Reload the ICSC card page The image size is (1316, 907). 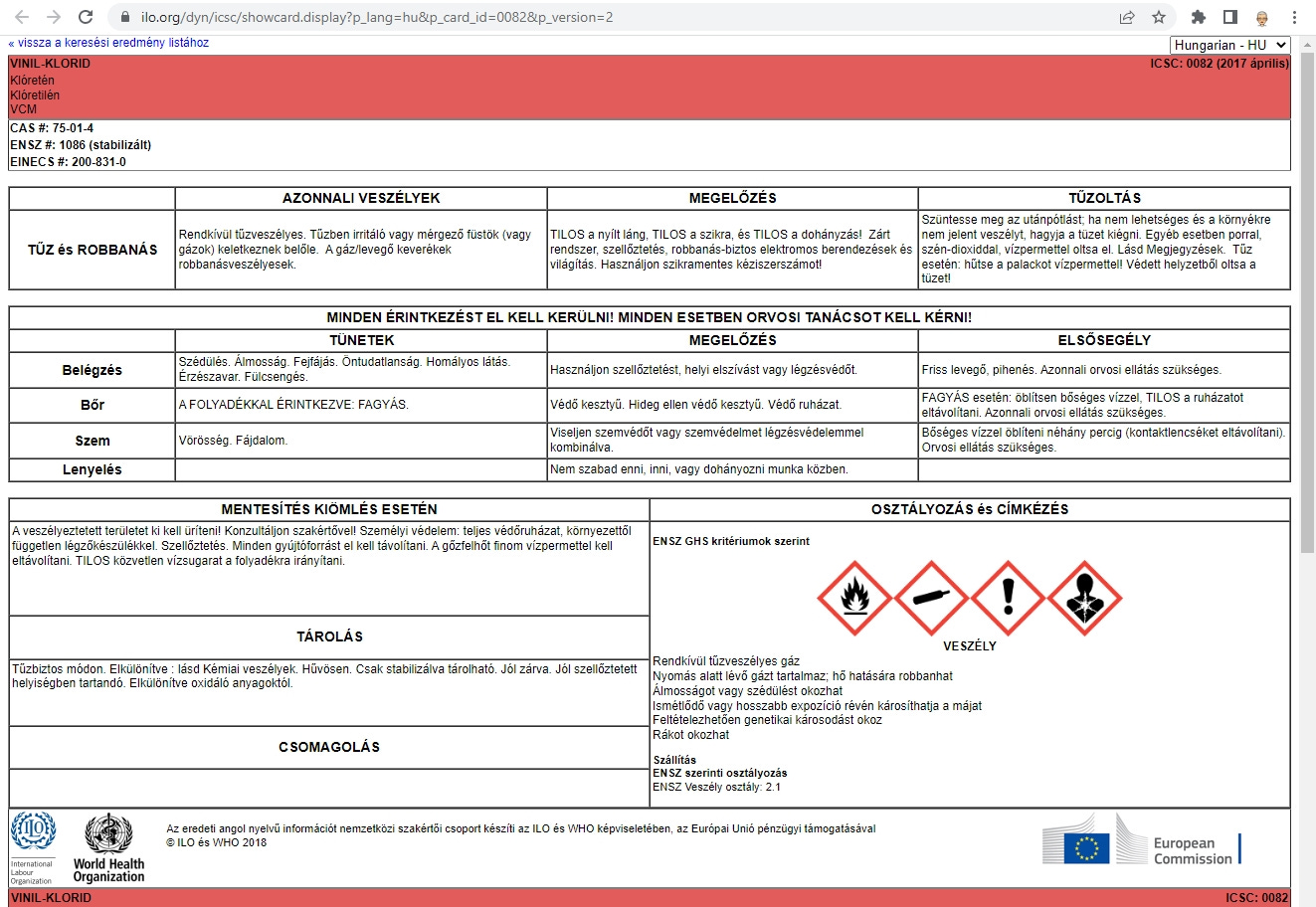[x=86, y=17]
